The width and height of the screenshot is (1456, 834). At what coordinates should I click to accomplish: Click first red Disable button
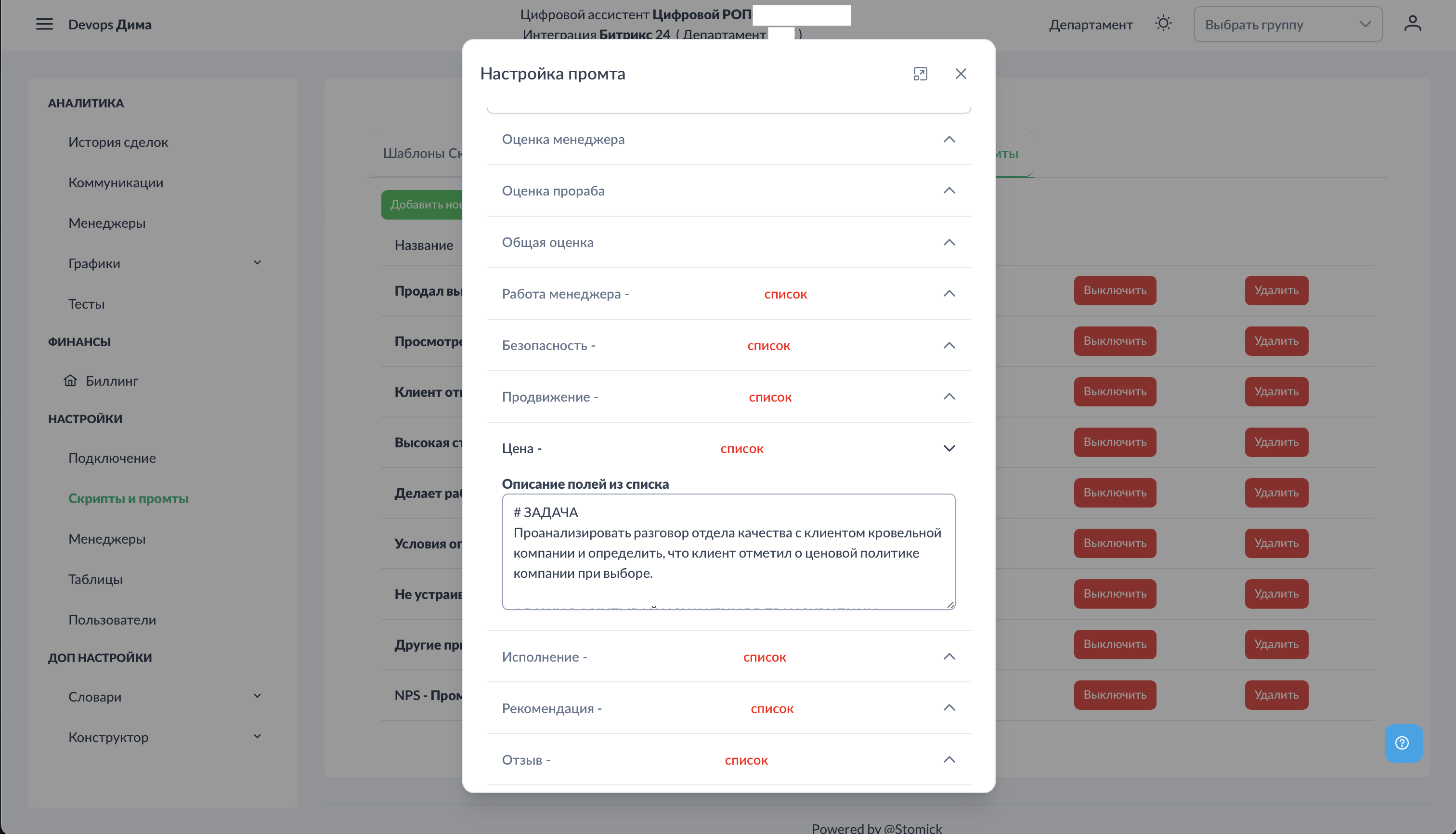1114,290
